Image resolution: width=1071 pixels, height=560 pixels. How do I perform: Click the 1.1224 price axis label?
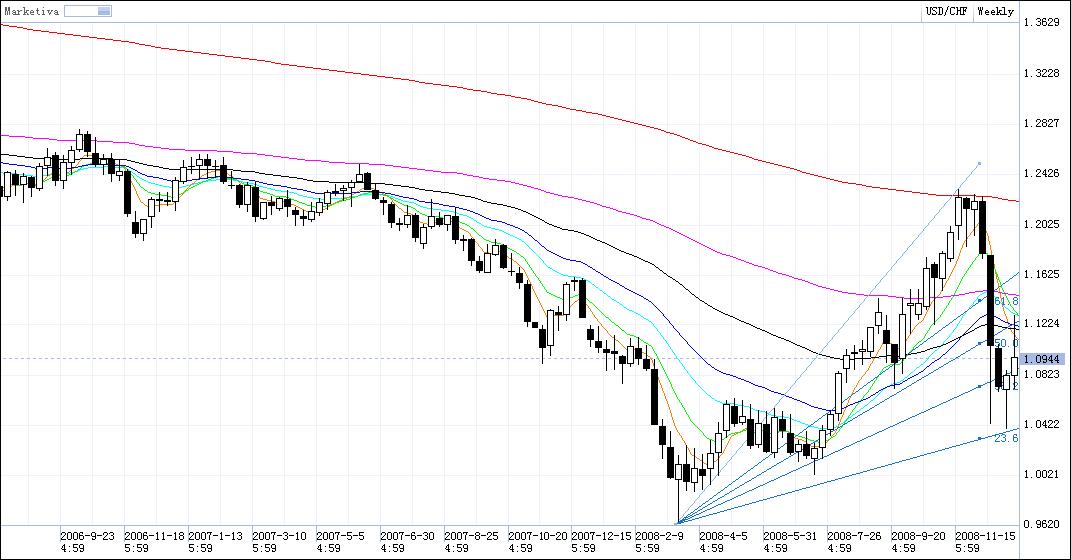point(1042,324)
